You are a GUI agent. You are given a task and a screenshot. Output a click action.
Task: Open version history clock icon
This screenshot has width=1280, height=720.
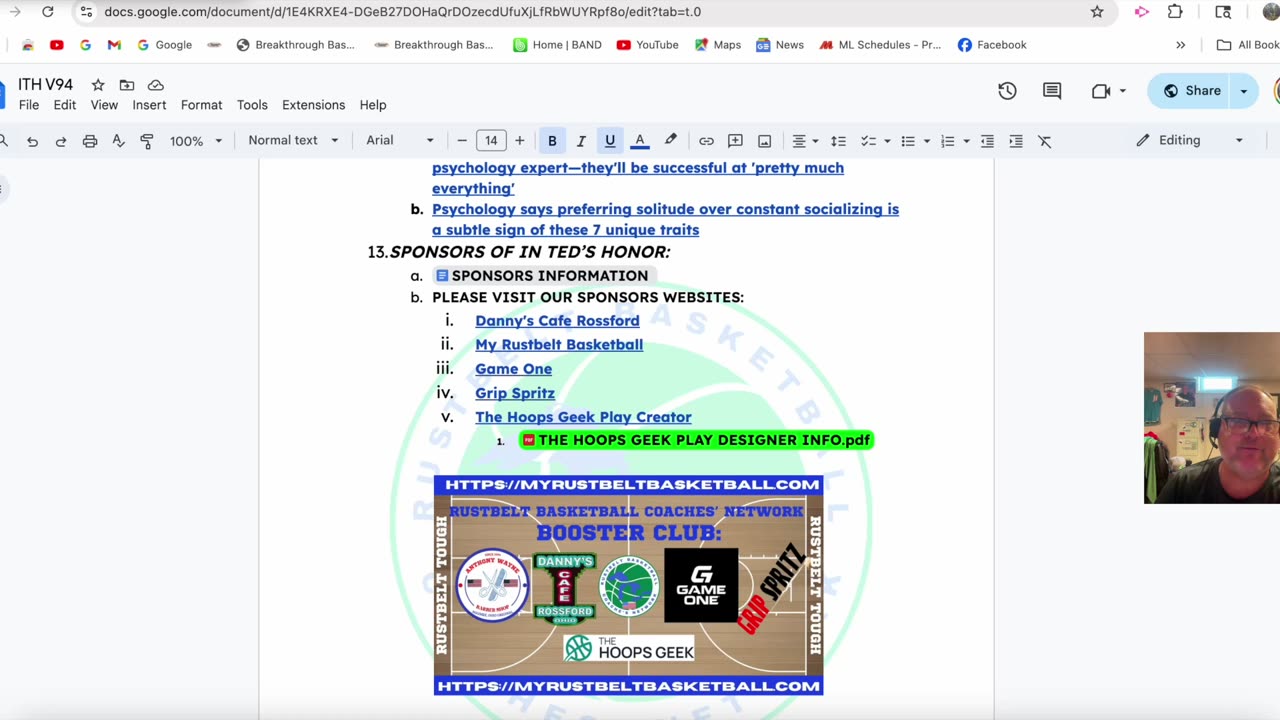tap(1007, 90)
